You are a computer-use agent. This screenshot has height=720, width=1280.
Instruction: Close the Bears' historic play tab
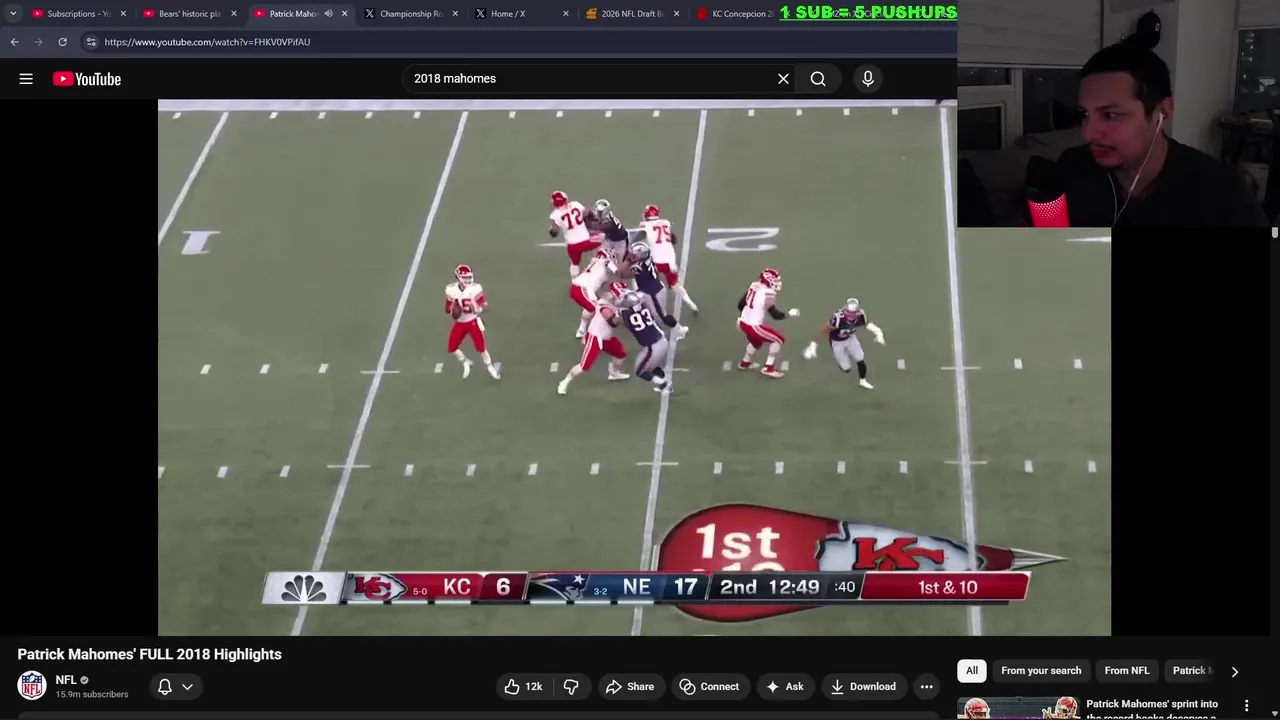click(x=234, y=14)
